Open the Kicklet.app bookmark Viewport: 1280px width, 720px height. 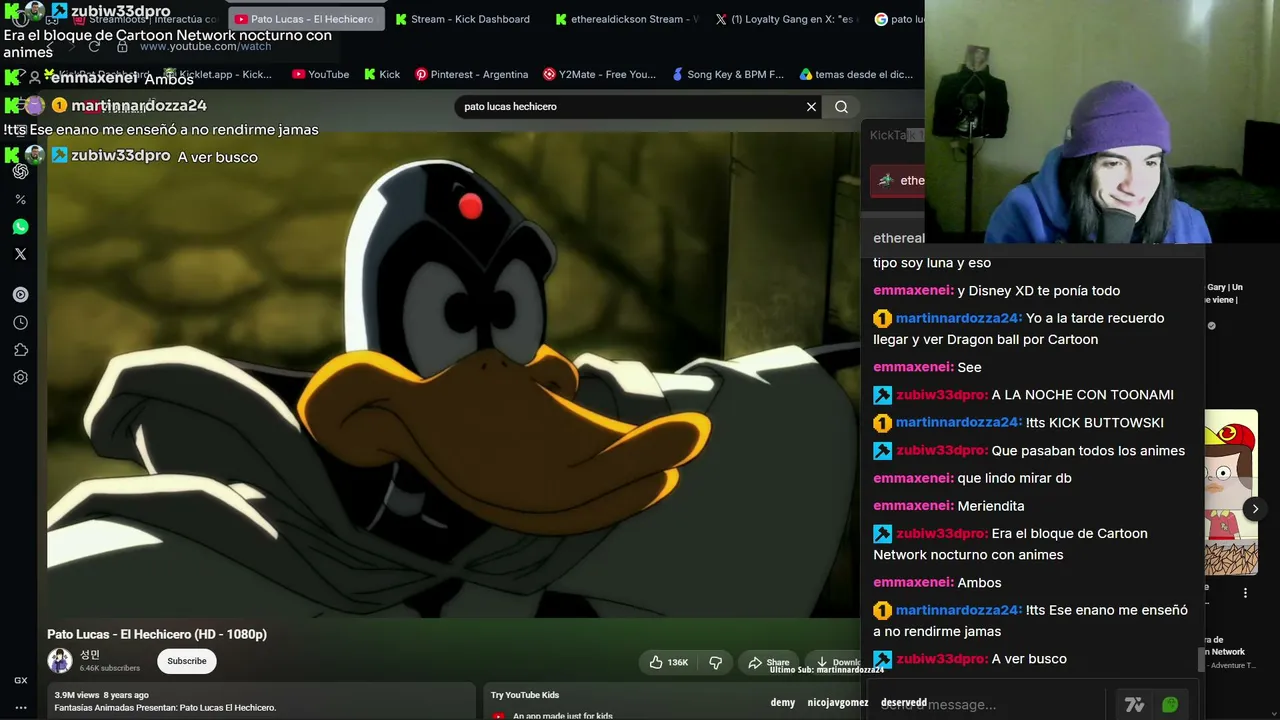[x=218, y=74]
